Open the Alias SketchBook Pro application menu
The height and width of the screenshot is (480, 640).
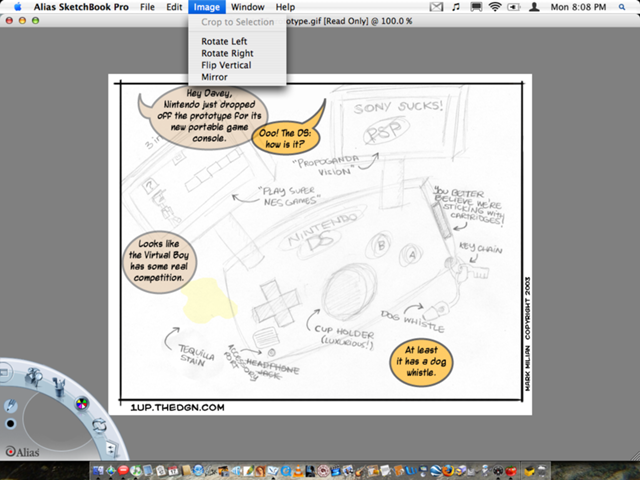(x=81, y=7)
